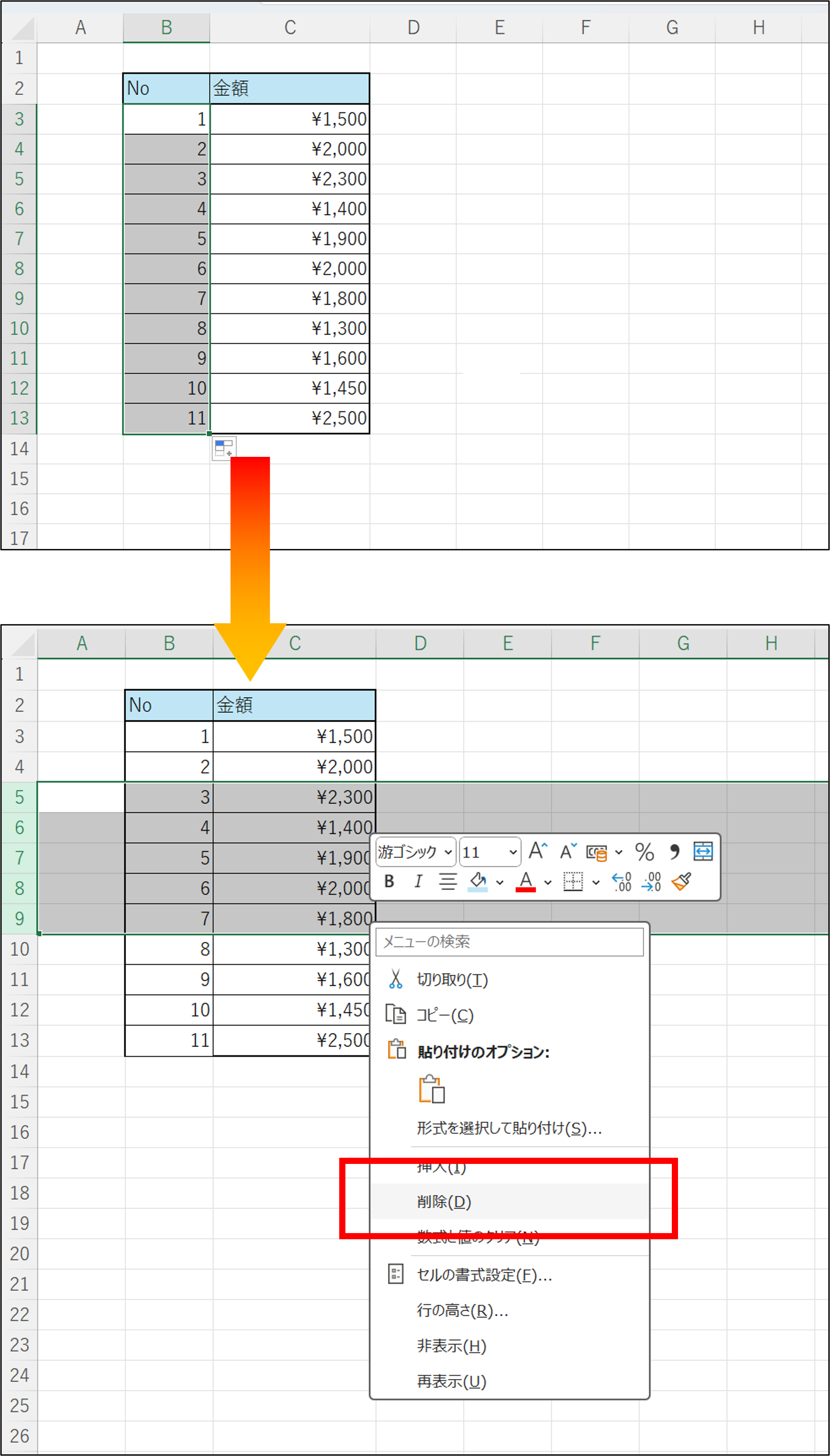Choose 非表示(H) in context menu
The height and width of the screenshot is (1456, 830).
452,1346
